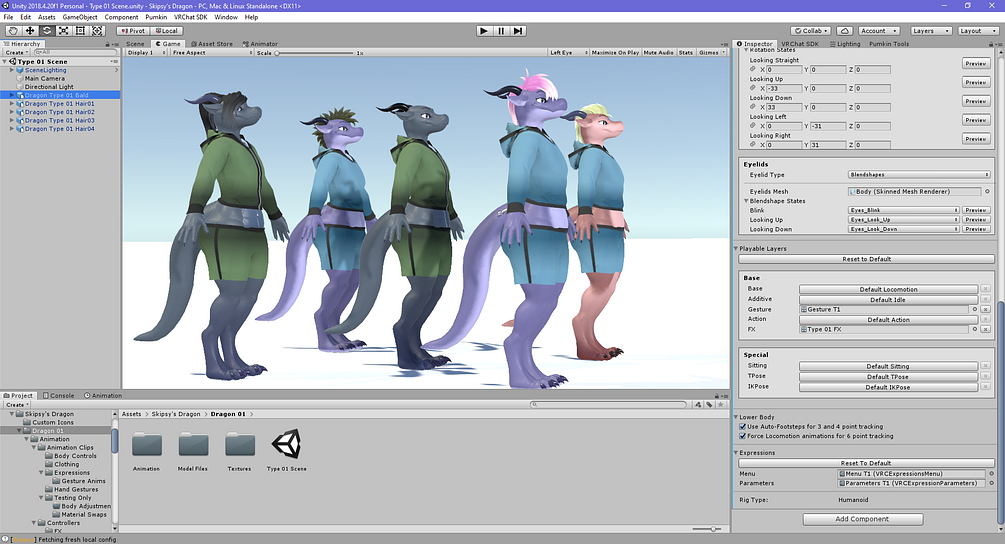Screen dimensions: 1005x544
Task: Click the search by label icon in Project
Action: click(710, 405)
